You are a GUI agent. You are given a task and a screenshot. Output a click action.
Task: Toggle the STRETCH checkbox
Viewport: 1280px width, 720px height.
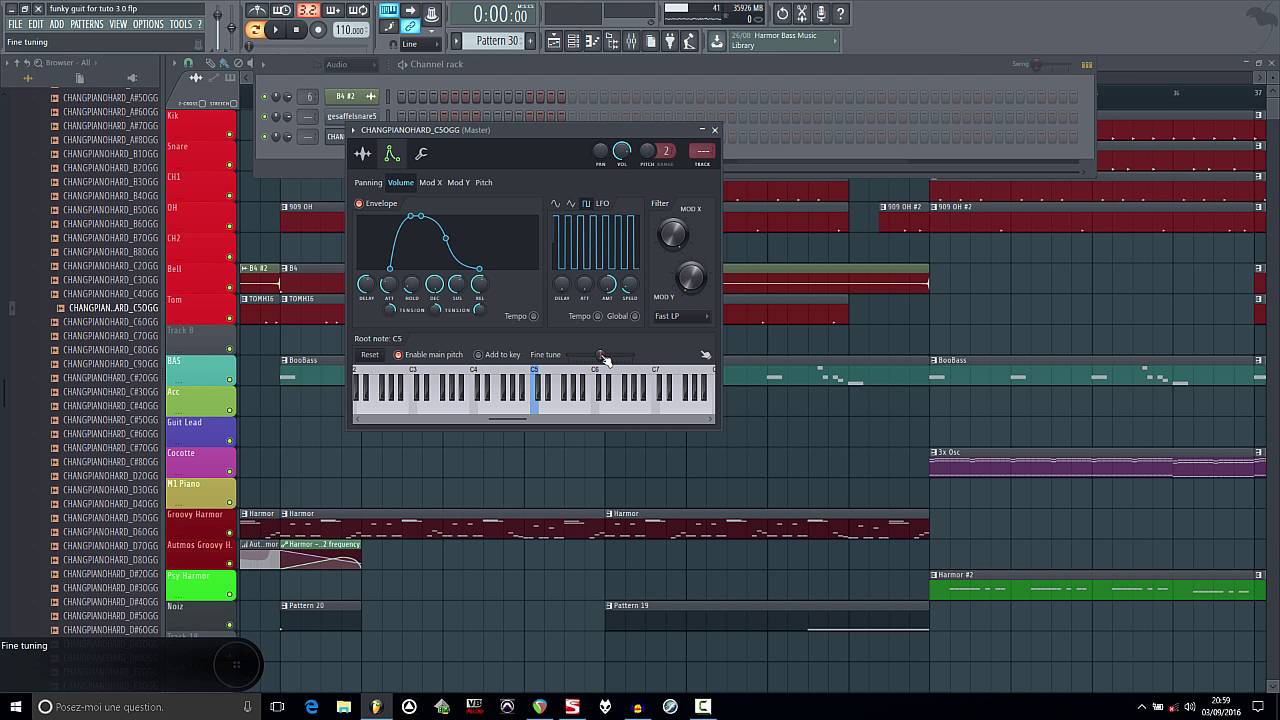click(x=234, y=104)
